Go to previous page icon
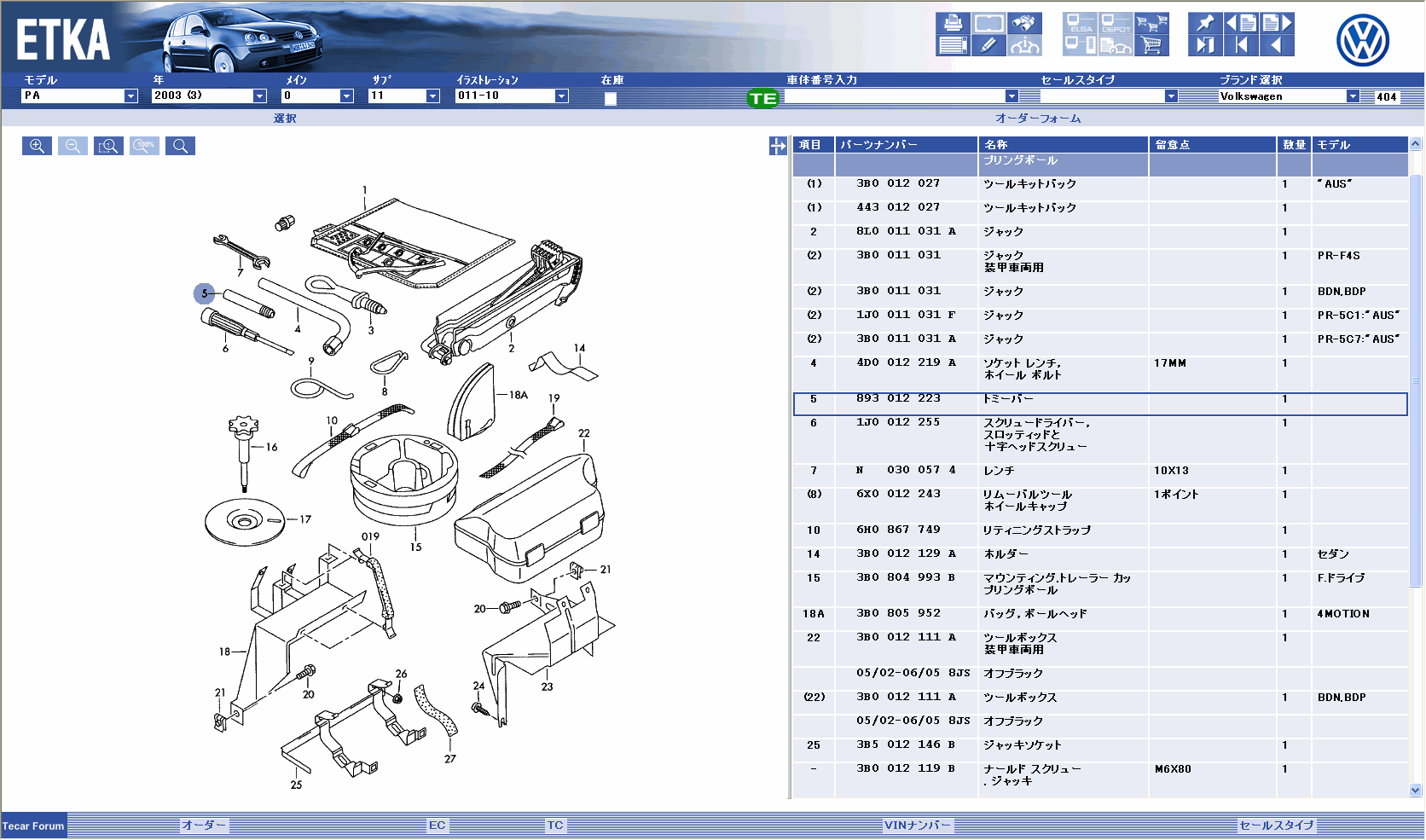 [x=1241, y=23]
